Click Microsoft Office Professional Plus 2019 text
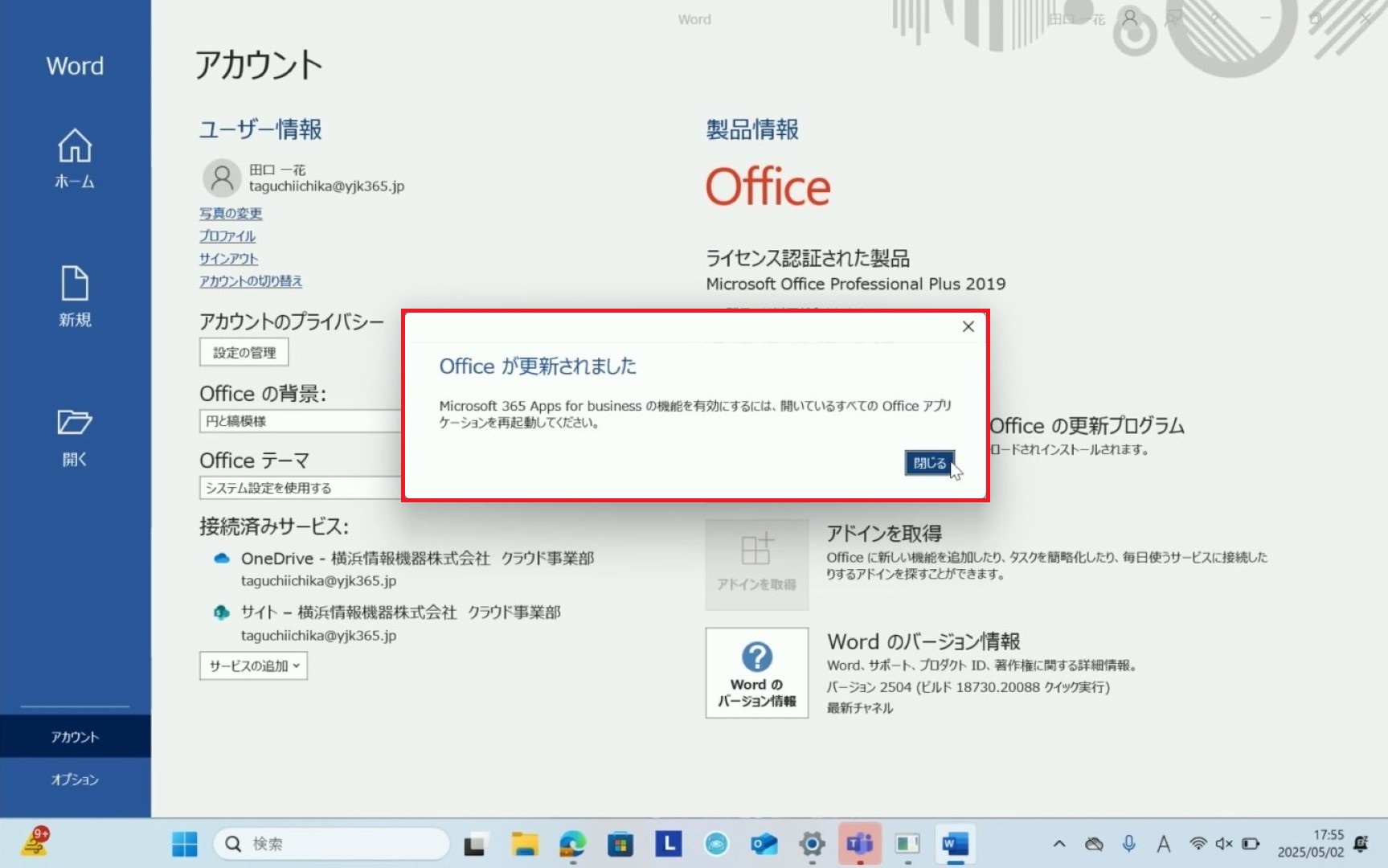1388x868 pixels. click(x=856, y=284)
